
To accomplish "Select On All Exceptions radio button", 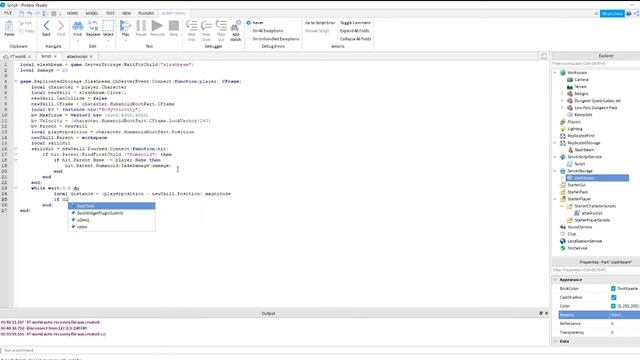I will tap(249, 31).
